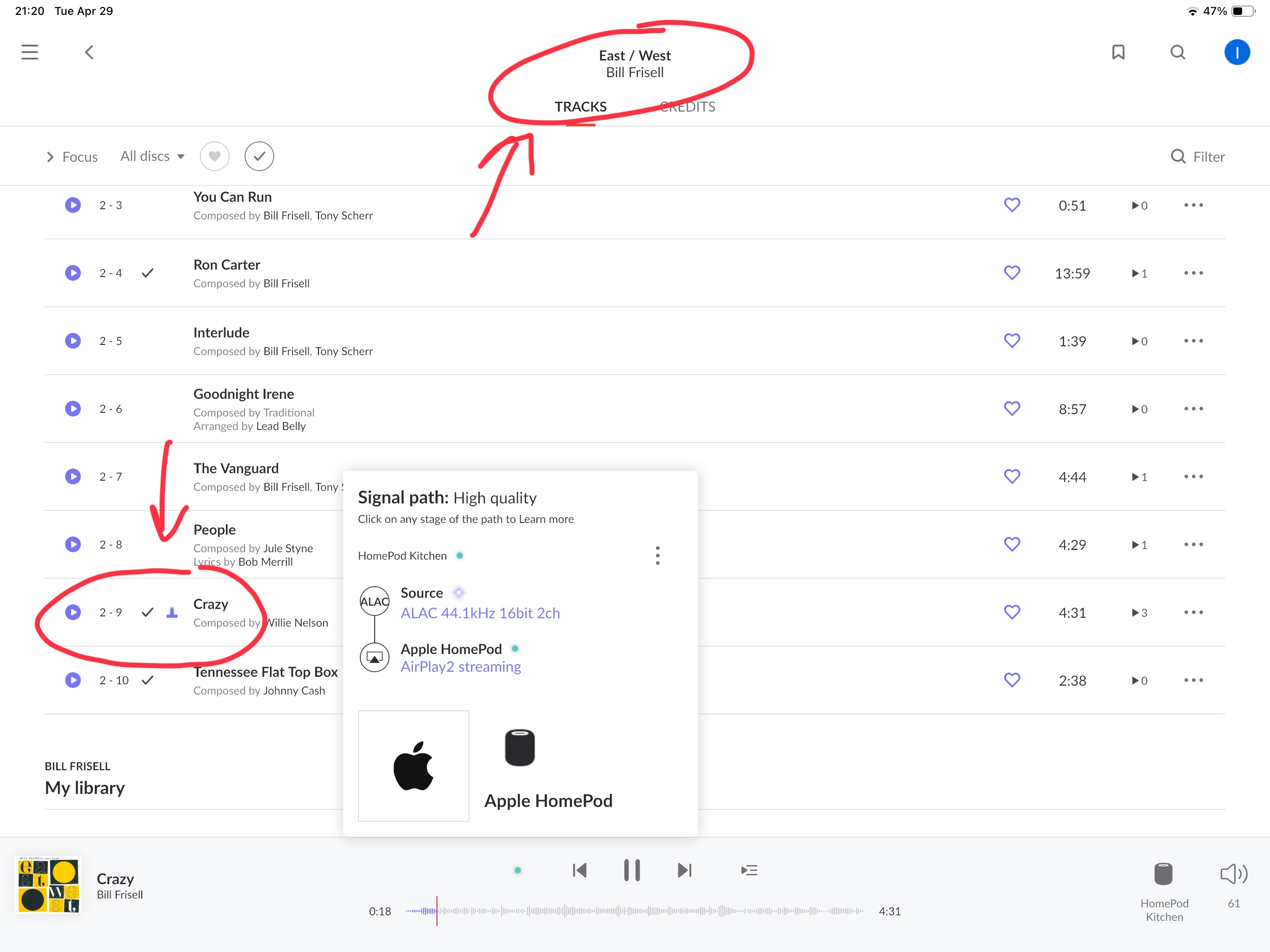Favorite the Crazy track

point(1012,612)
